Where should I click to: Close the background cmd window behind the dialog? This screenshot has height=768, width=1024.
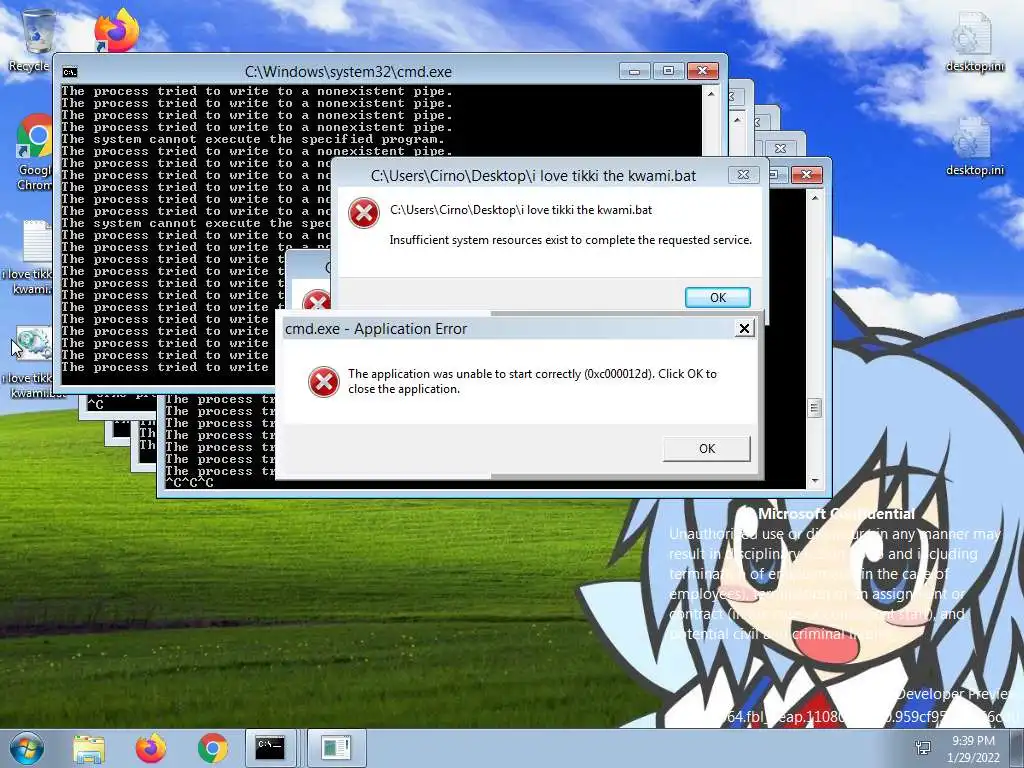[x=807, y=174]
